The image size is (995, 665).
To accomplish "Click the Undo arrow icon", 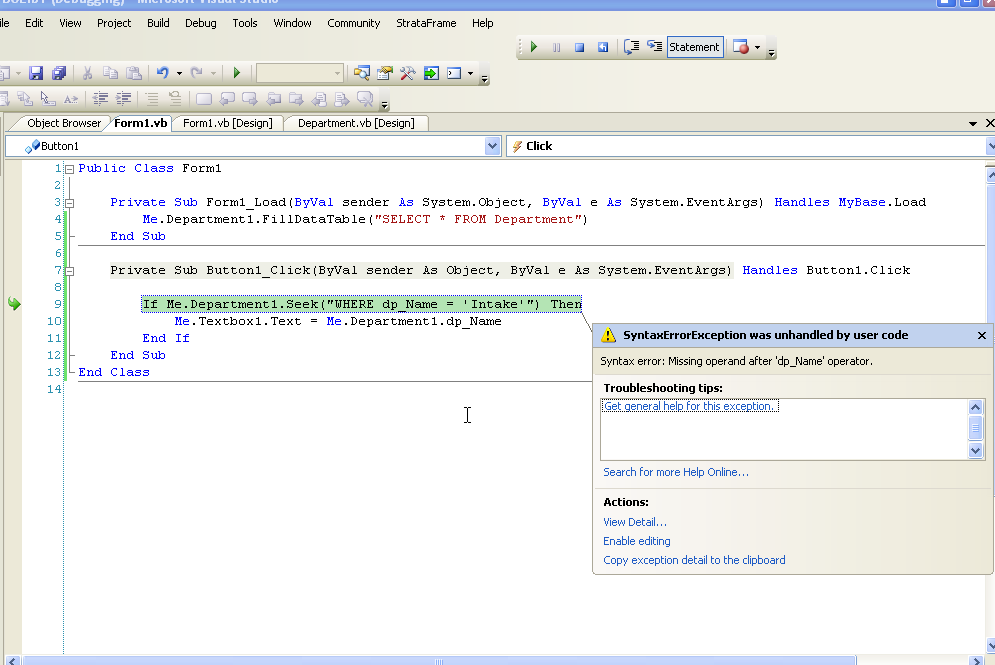I will click(x=162, y=73).
